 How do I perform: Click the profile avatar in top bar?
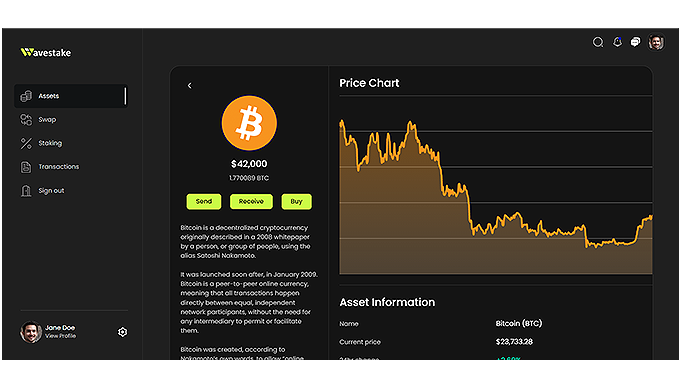pos(656,42)
